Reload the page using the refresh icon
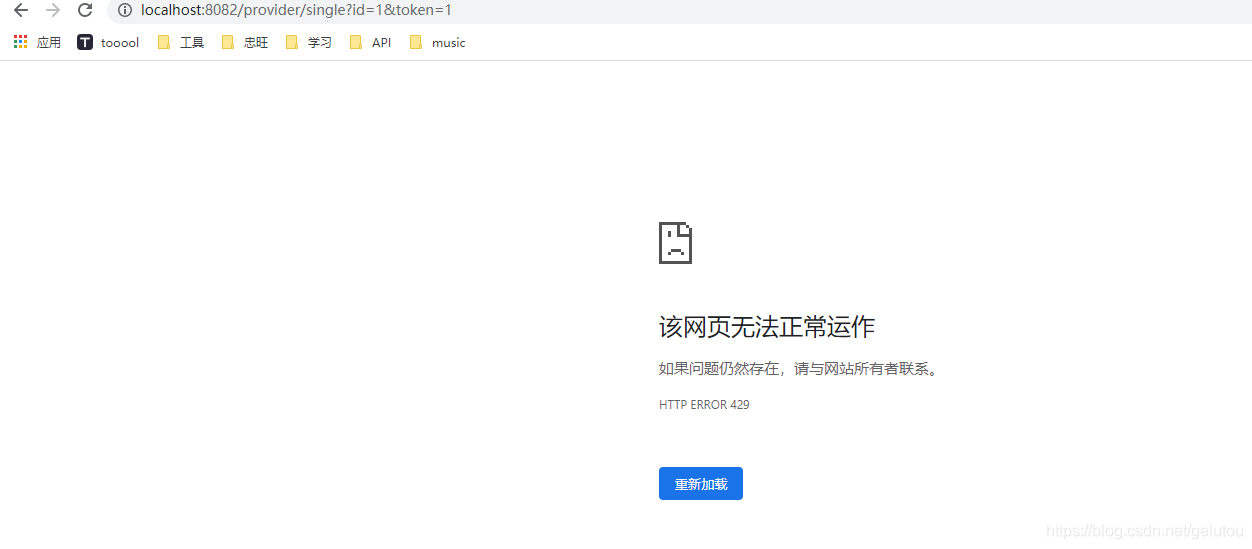The width and height of the screenshot is (1252, 549). 85,10
